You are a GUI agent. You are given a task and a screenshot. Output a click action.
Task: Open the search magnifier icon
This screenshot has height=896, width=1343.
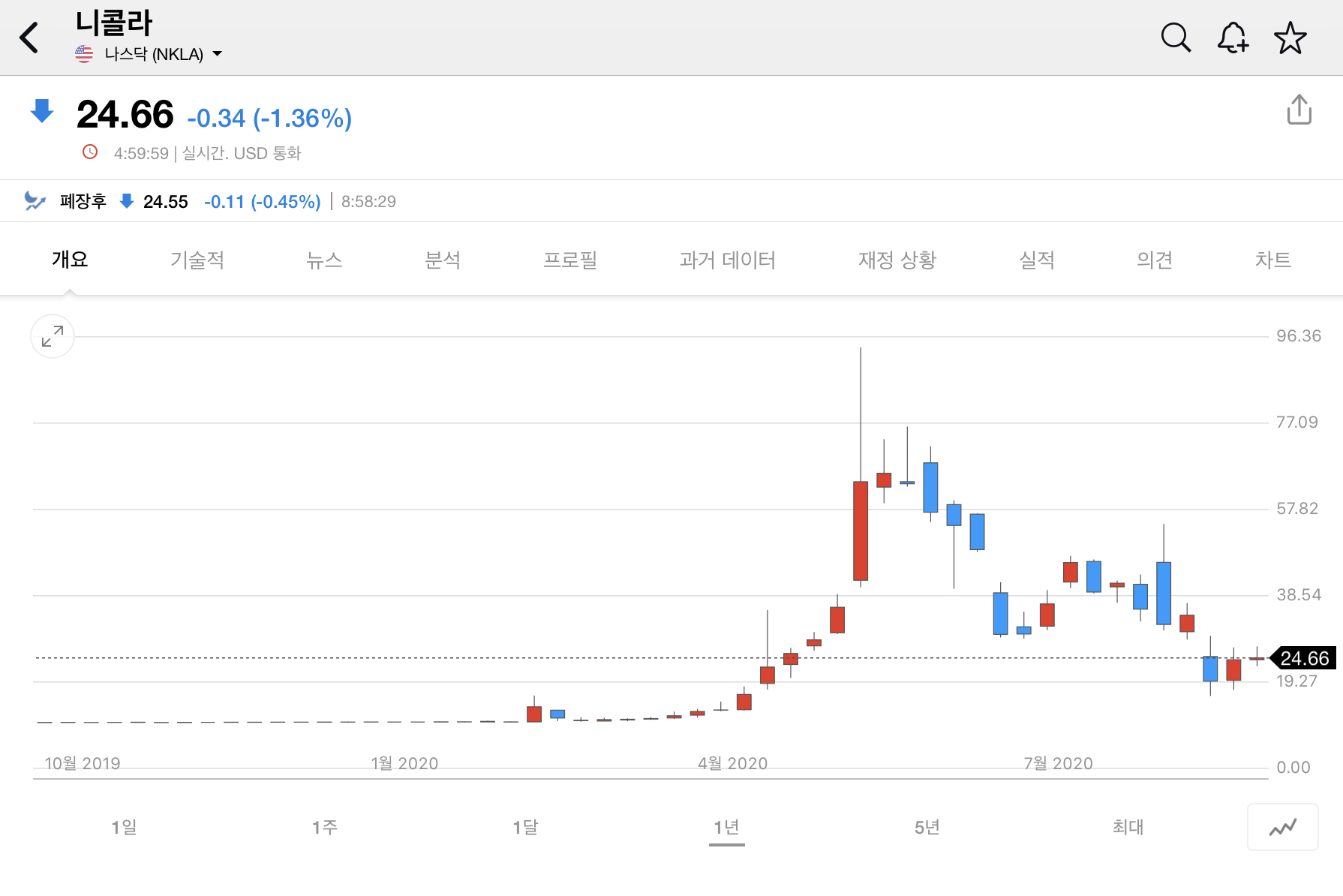click(x=1176, y=38)
